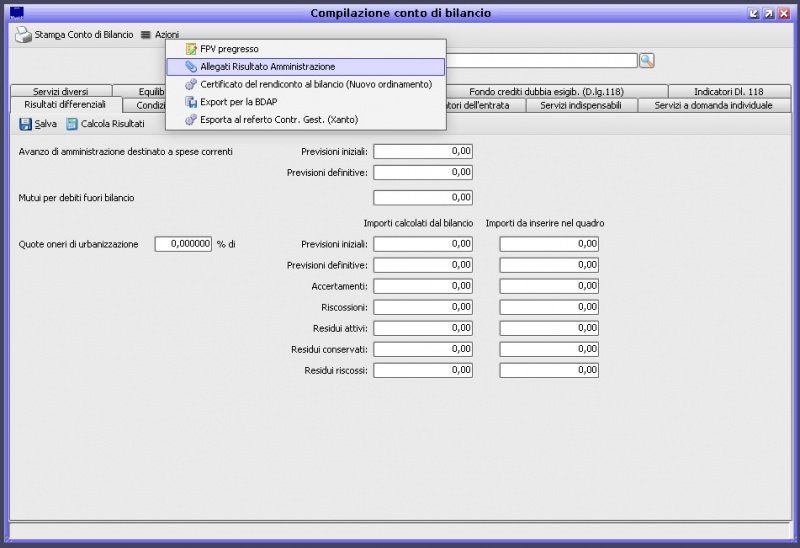The width and height of the screenshot is (800, 548).
Task: Click the Certificato del rendiconto menu icon
Action: (191, 84)
